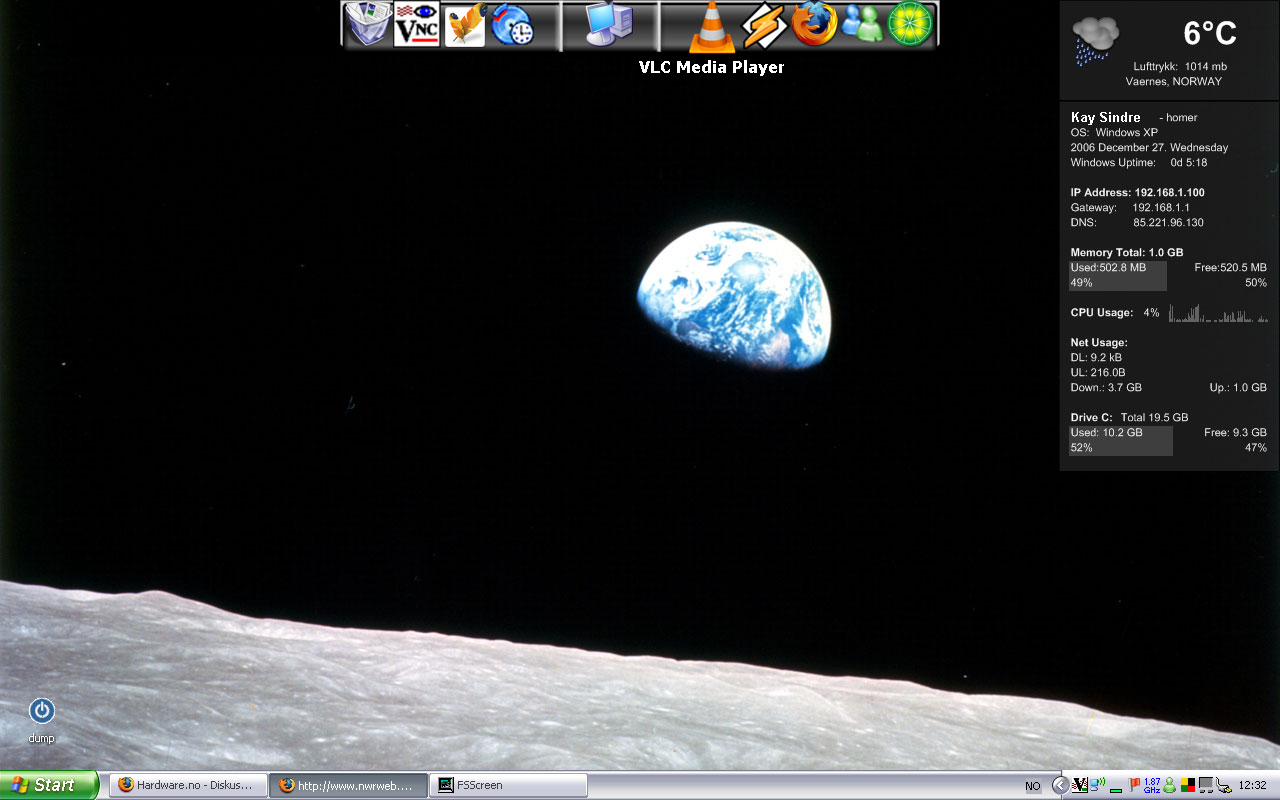Click the Up.: 1.0 GB total
The image size is (1280, 800).
pyautogui.click(x=1238, y=387)
